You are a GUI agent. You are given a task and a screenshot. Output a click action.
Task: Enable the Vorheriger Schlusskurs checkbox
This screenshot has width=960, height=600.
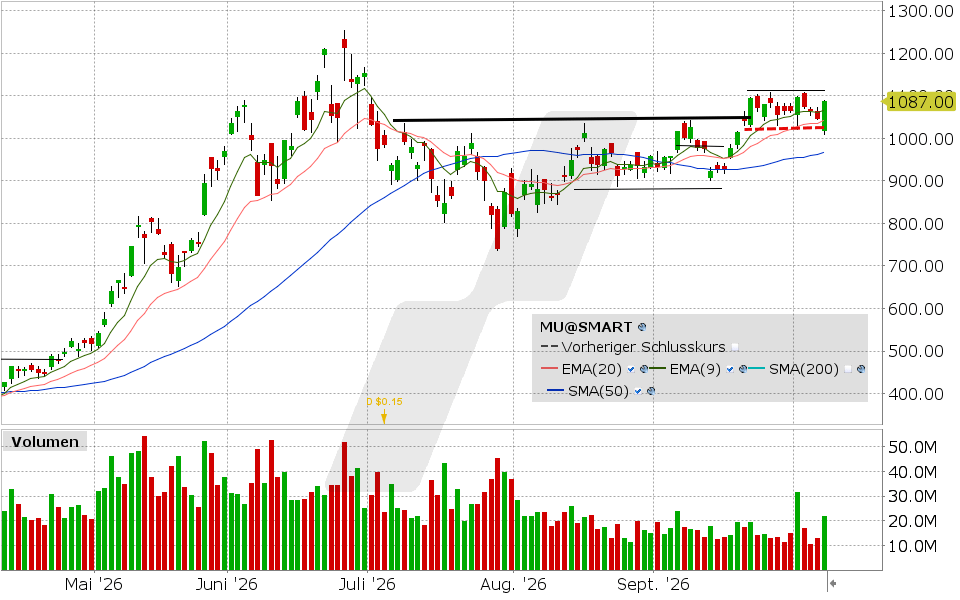(x=735, y=347)
